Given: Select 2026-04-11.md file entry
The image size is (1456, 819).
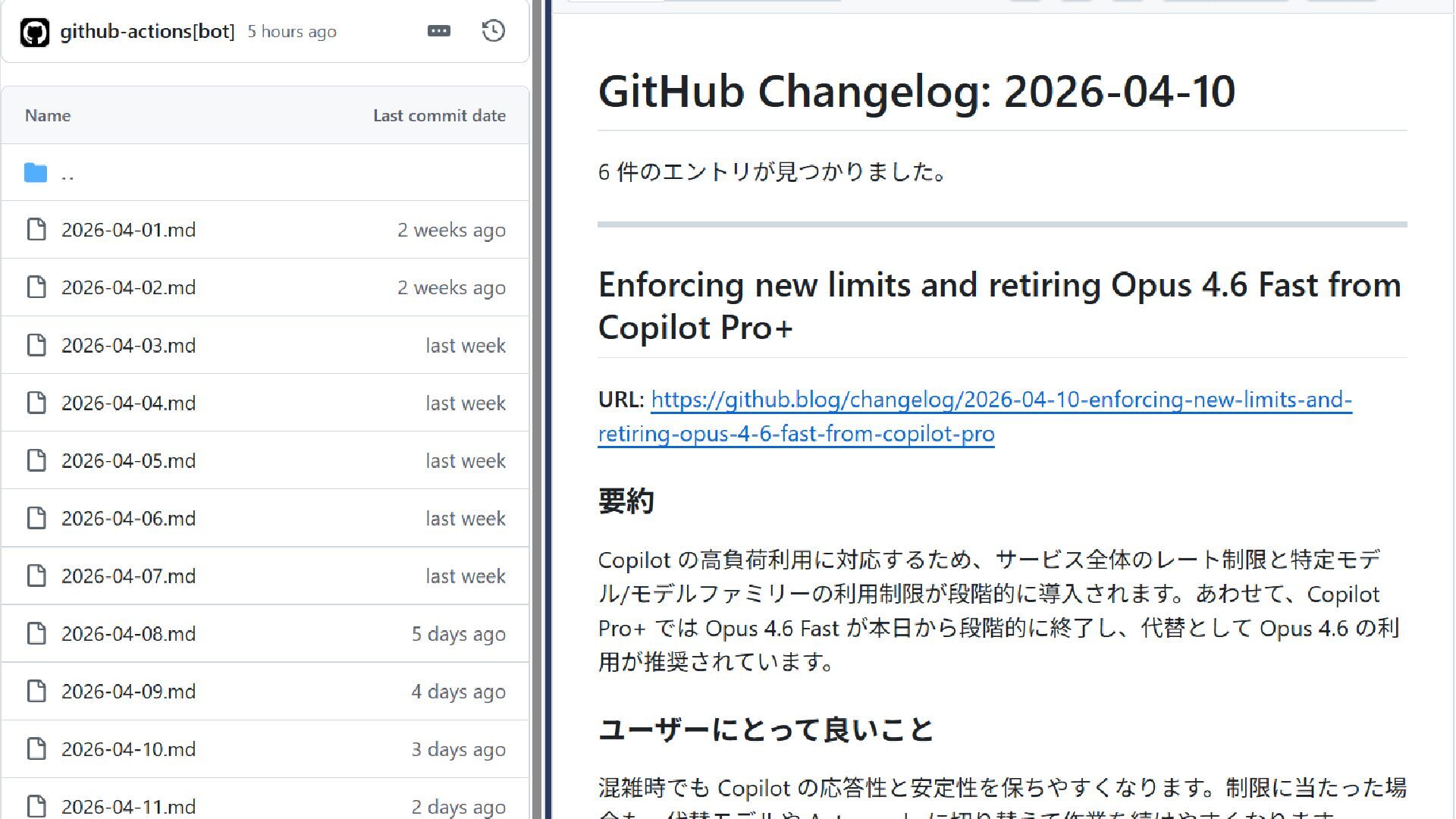Looking at the screenshot, I should (128, 806).
